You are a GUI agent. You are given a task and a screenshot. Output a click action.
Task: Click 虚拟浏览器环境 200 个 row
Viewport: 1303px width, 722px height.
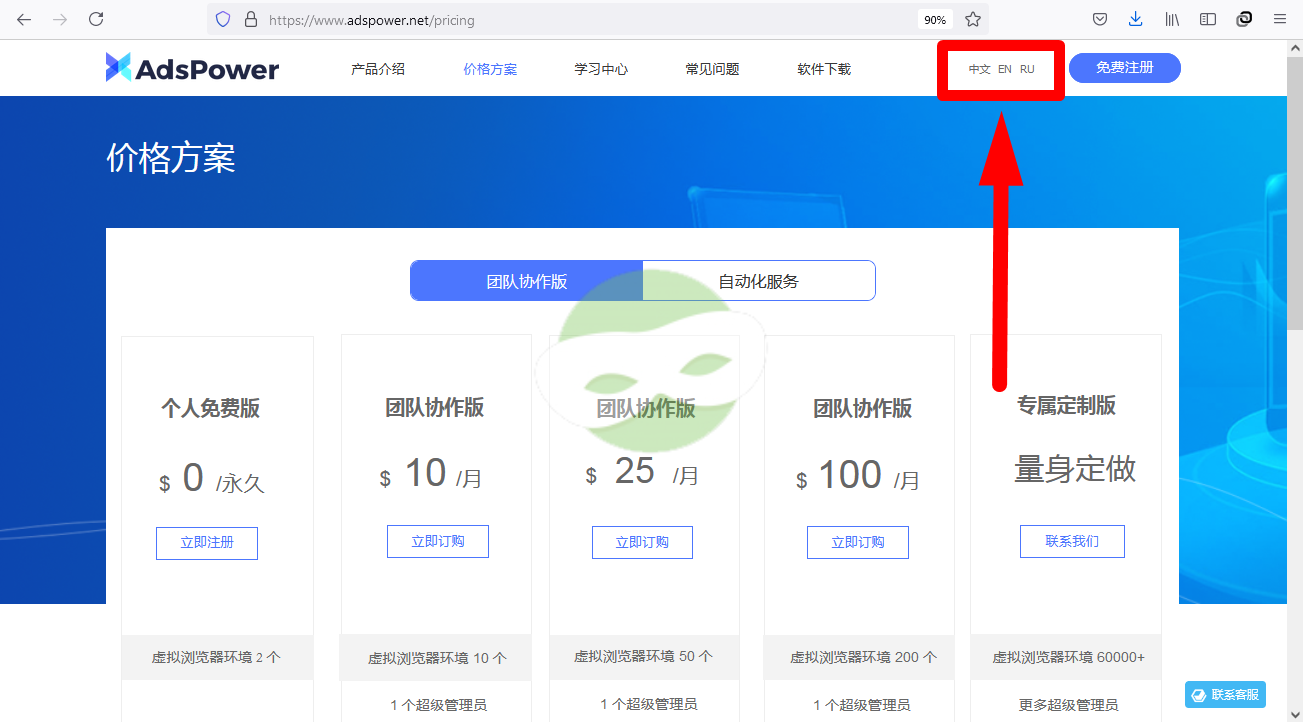coord(859,658)
